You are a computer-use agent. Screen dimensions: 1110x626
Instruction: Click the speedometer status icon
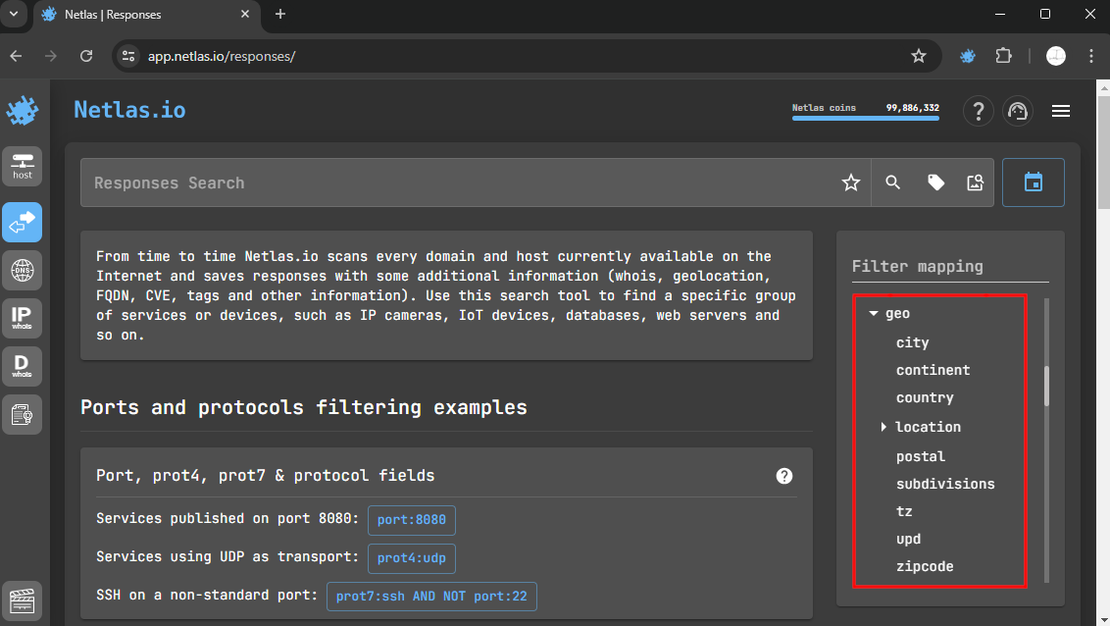click(1018, 111)
